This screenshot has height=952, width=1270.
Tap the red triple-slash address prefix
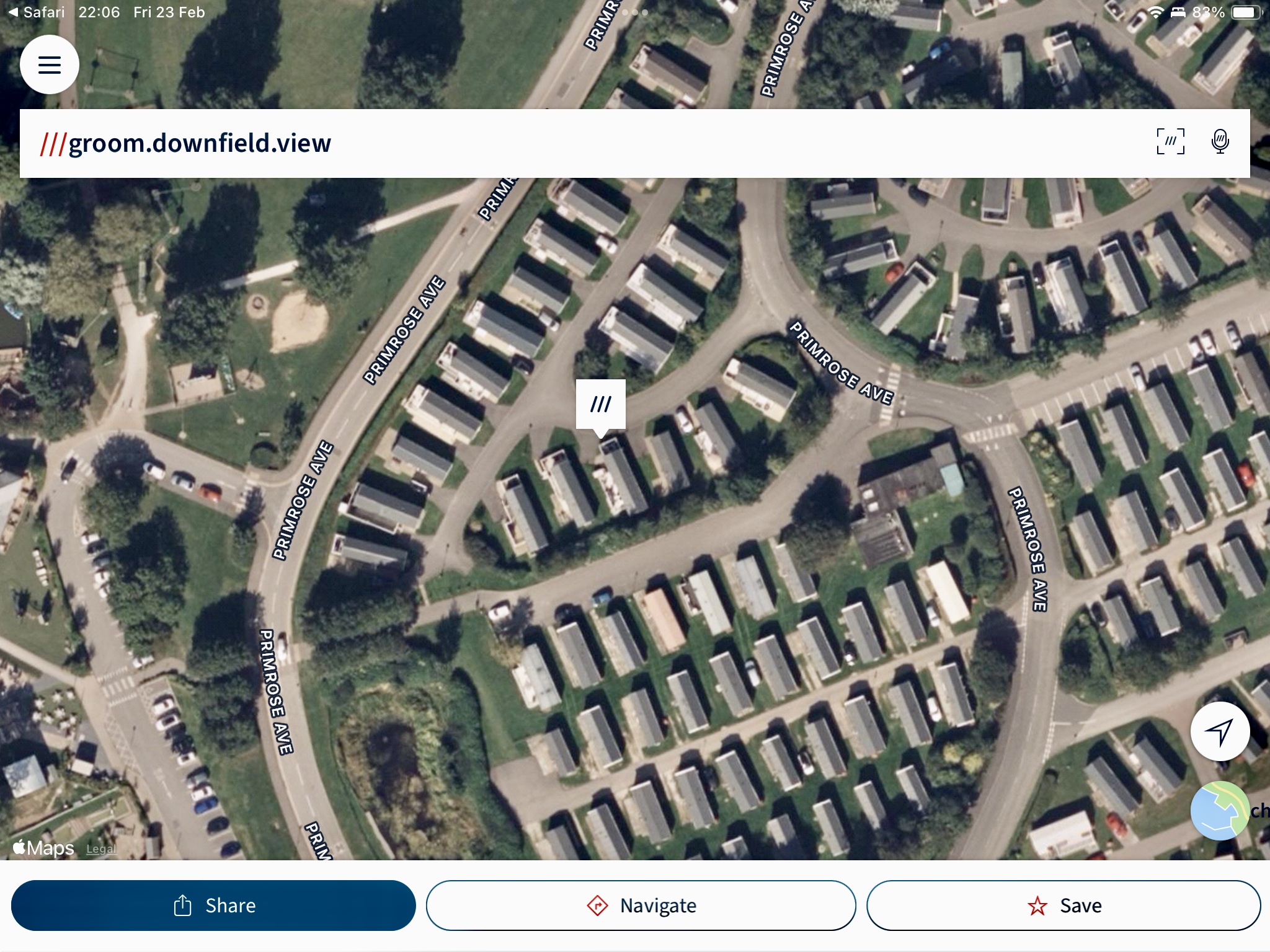(53, 143)
